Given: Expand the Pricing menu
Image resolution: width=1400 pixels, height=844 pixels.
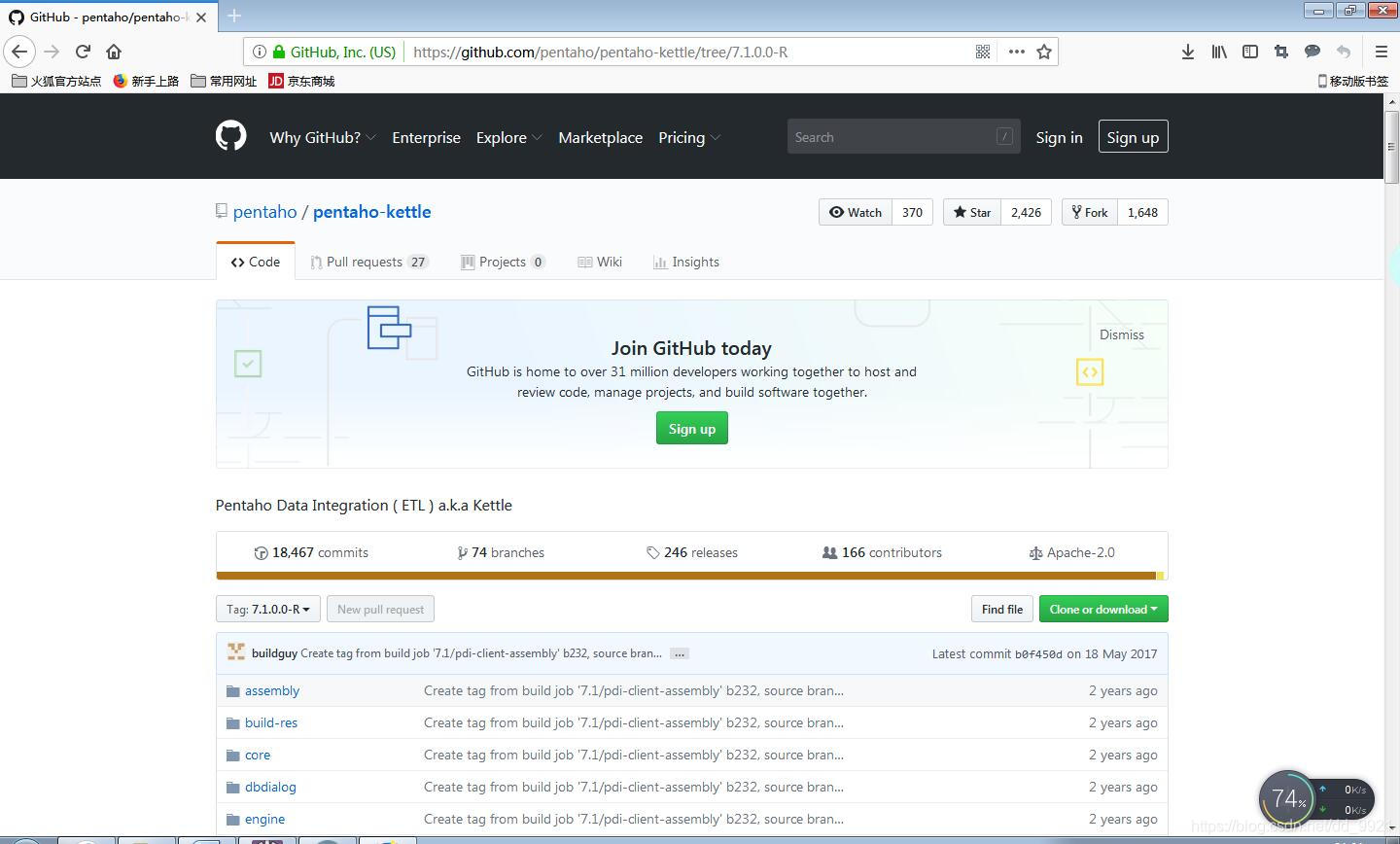Looking at the screenshot, I should (x=689, y=137).
